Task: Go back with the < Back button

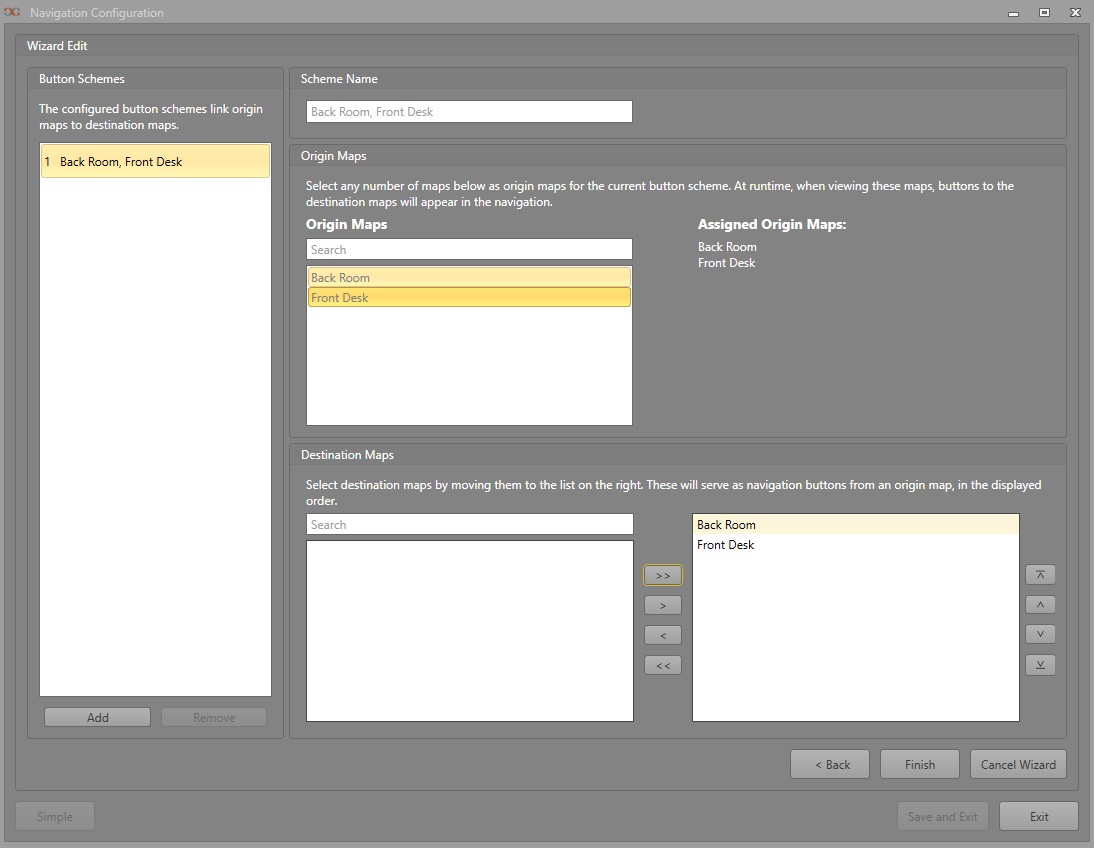Action: [x=829, y=765]
